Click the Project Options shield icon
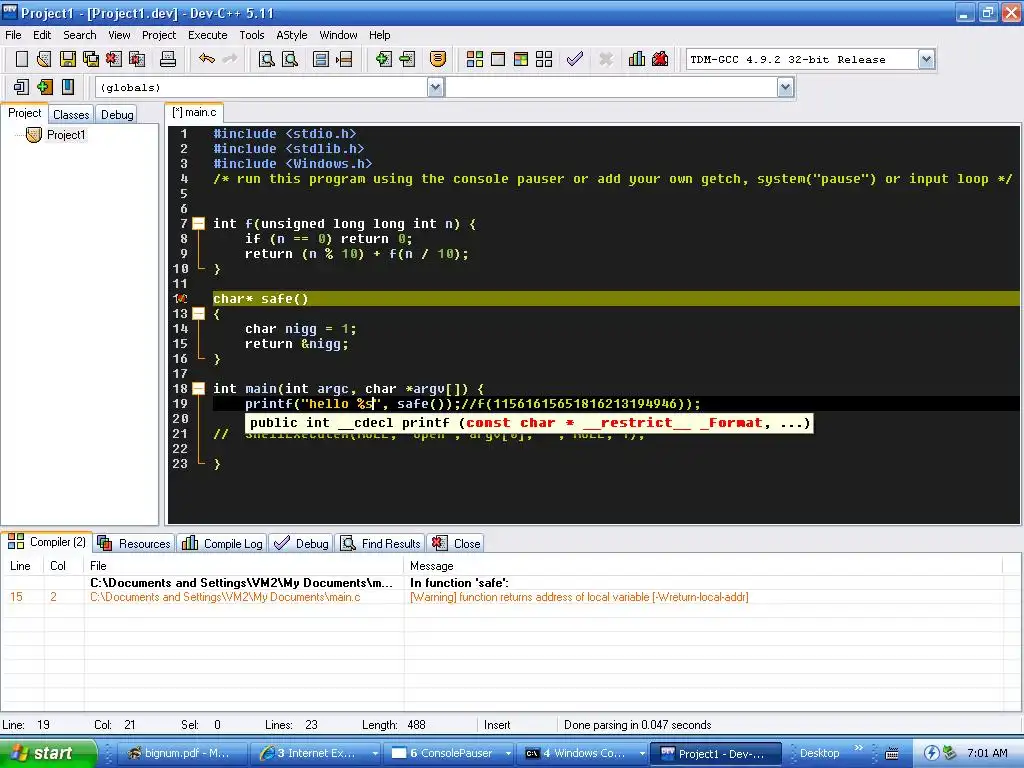This screenshot has width=1024, height=768. tap(438, 59)
